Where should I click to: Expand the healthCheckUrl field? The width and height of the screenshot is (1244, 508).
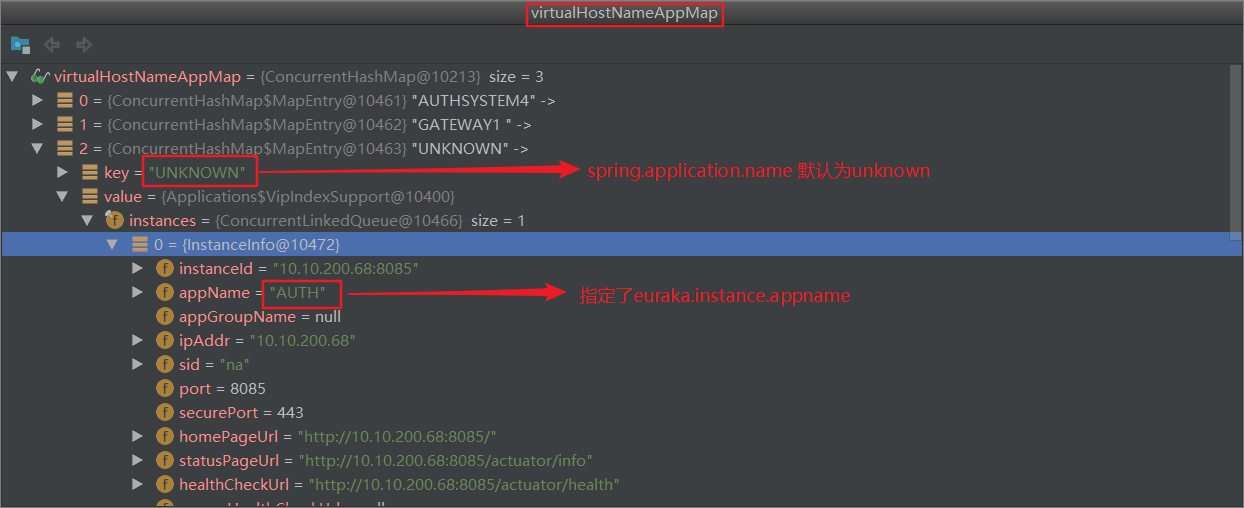(138, 485)
